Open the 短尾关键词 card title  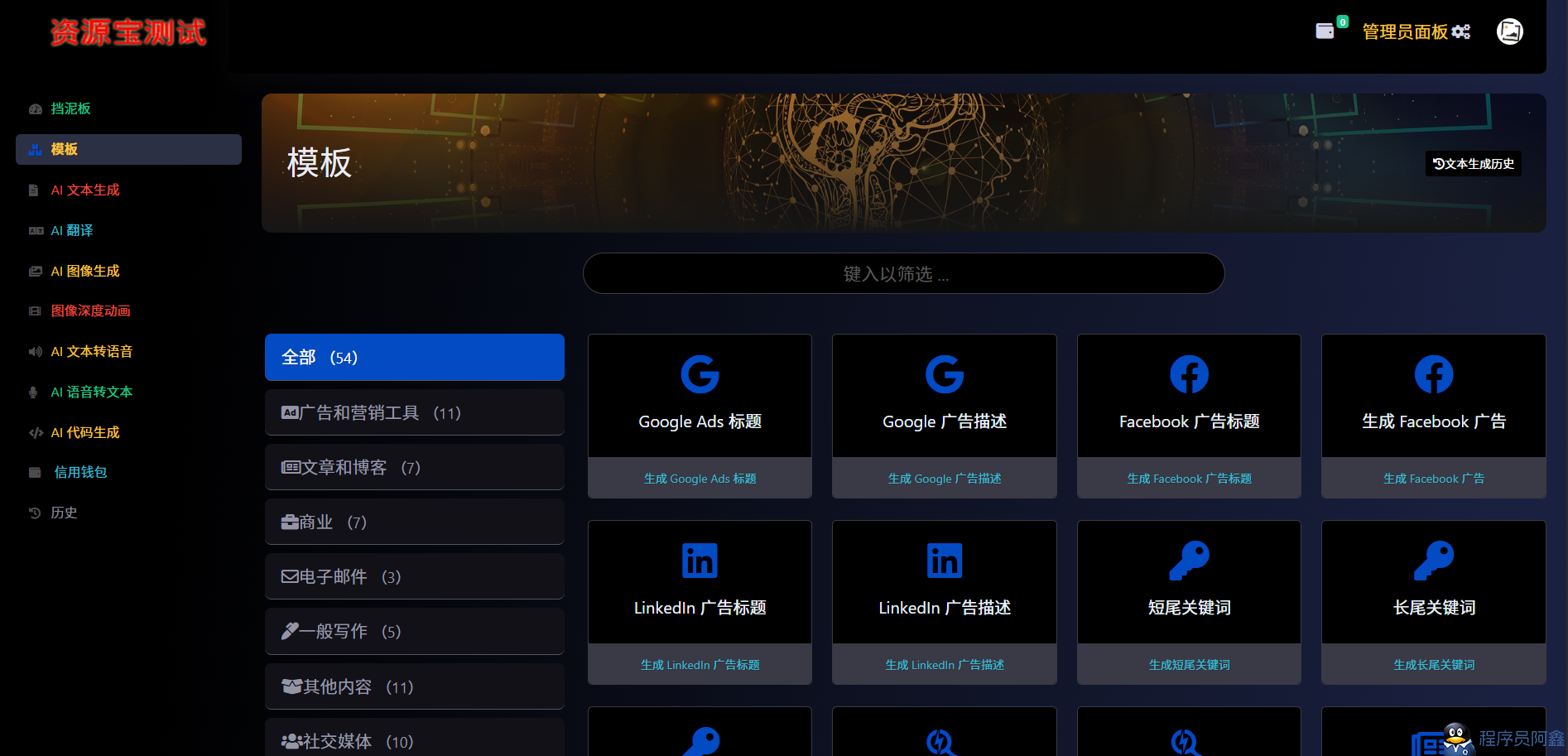point(1189,608)
